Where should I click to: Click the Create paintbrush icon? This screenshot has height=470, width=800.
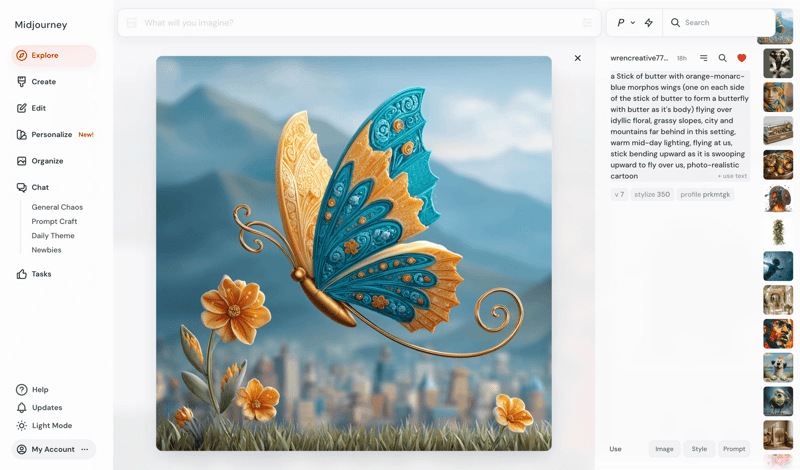tap(21, 82)
